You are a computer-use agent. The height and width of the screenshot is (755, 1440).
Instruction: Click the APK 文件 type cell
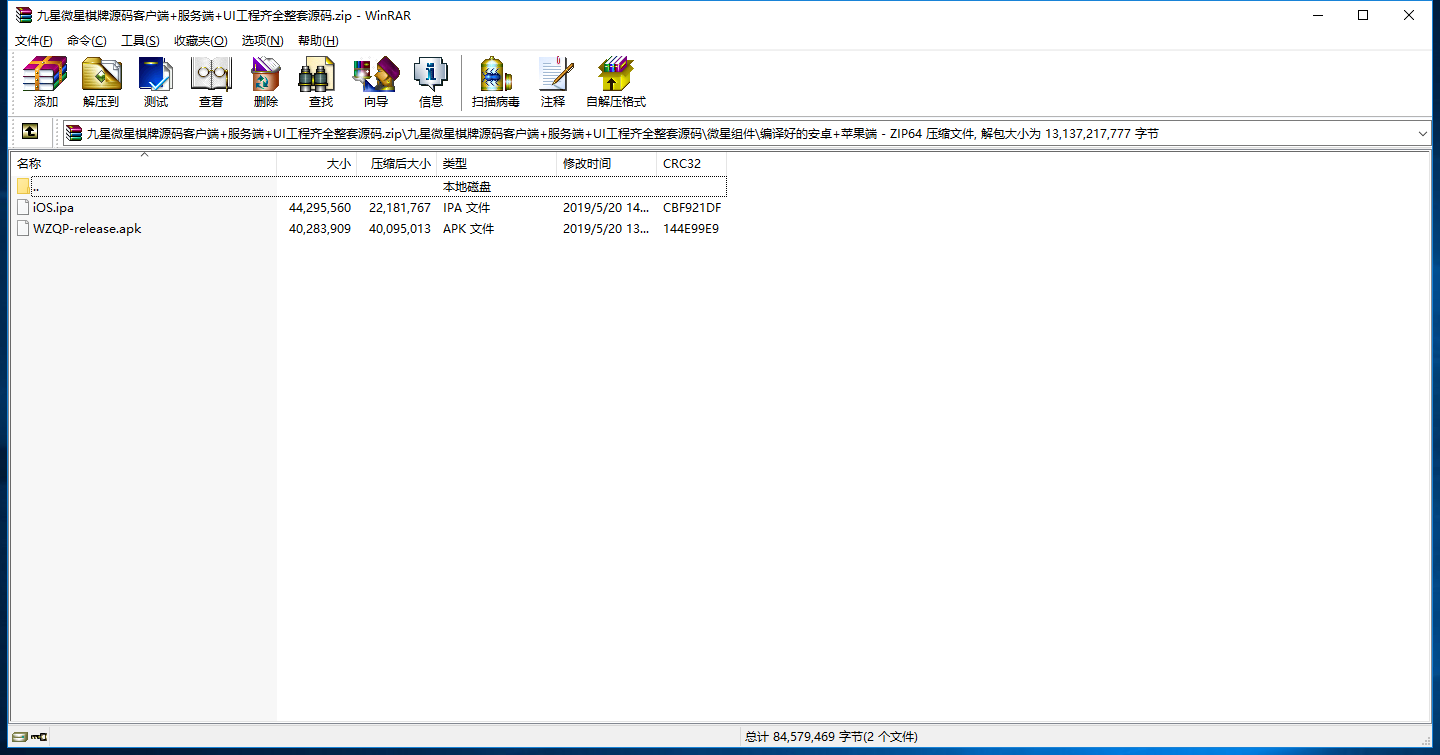click(469, 229)
